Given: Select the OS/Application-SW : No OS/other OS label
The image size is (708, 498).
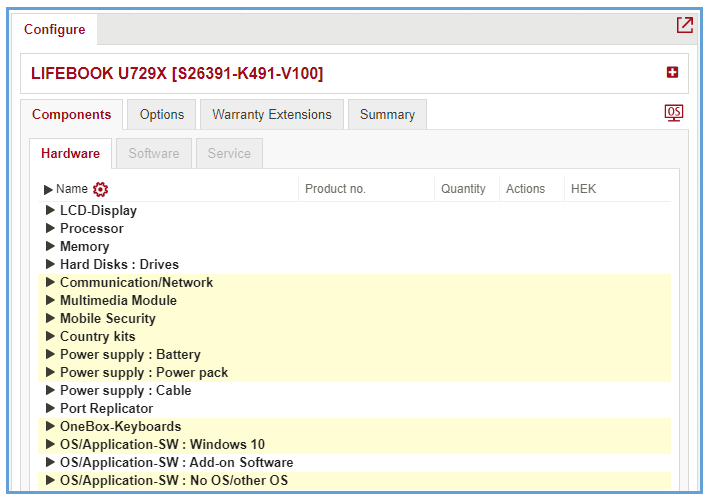Looking at the screenshot, I should coord(174,481).
